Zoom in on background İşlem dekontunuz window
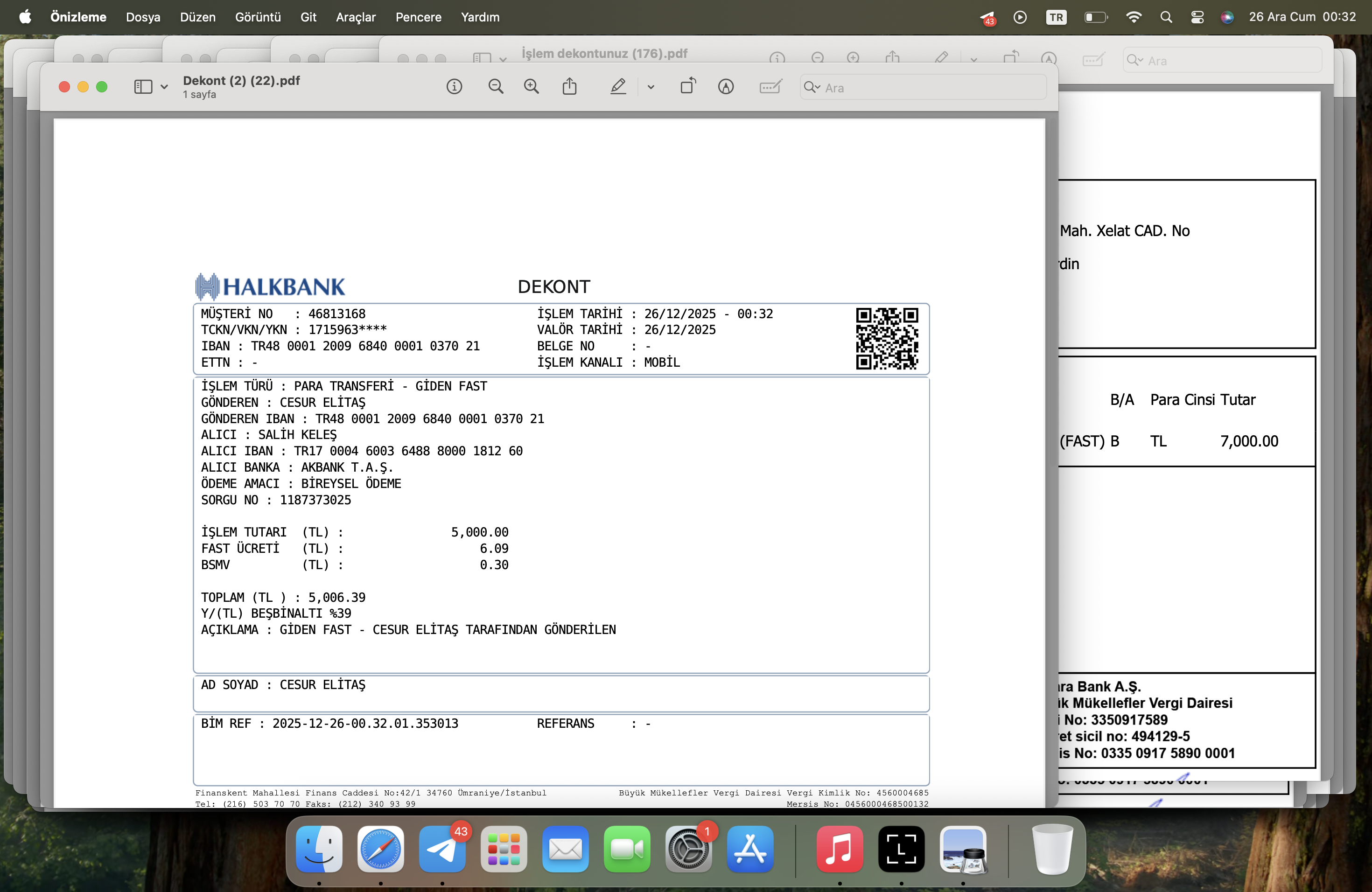The height and width of the screenshot is (892, 1372). (853, 58)
